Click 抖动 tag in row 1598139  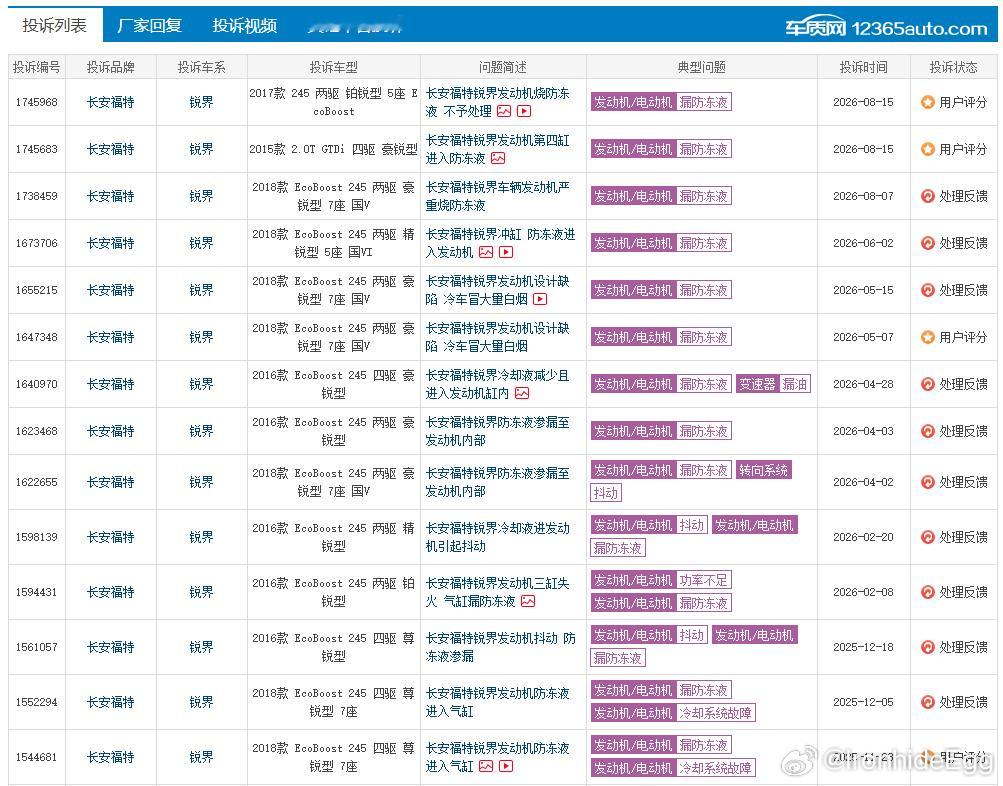coord(691,525)
